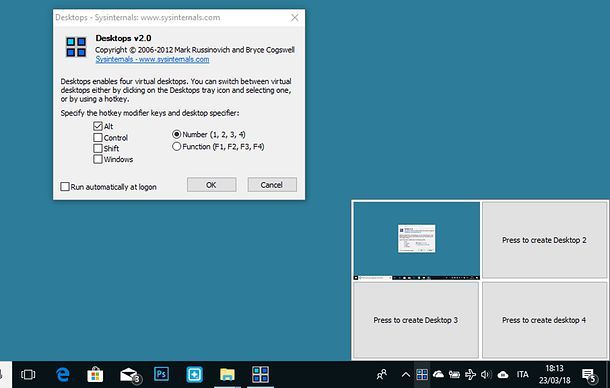610x388 pixels.
Task: Click the Desktops tray icon
Action: click(x=422, y=374)
